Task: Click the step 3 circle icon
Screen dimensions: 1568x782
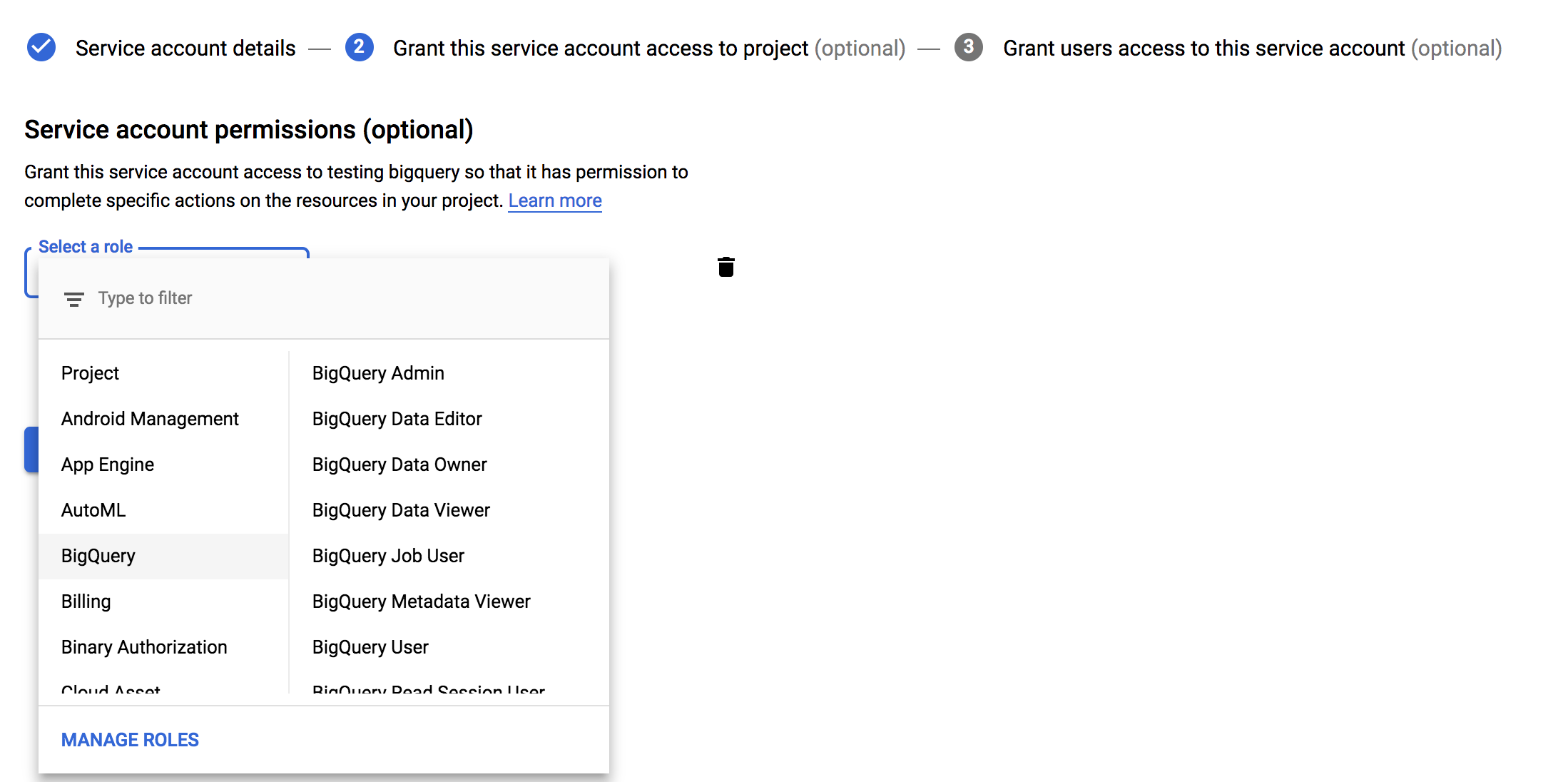Action: click(968, 48)
